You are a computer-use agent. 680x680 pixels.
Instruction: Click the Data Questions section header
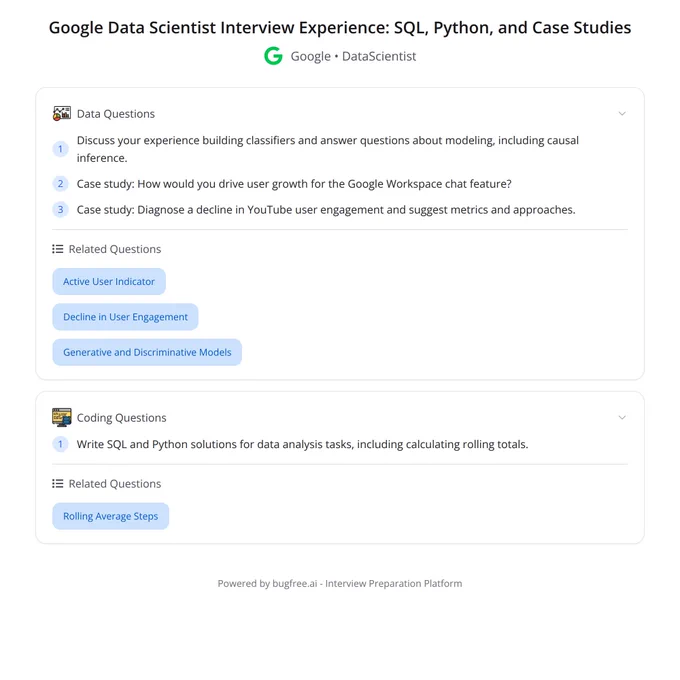point(340,114)
